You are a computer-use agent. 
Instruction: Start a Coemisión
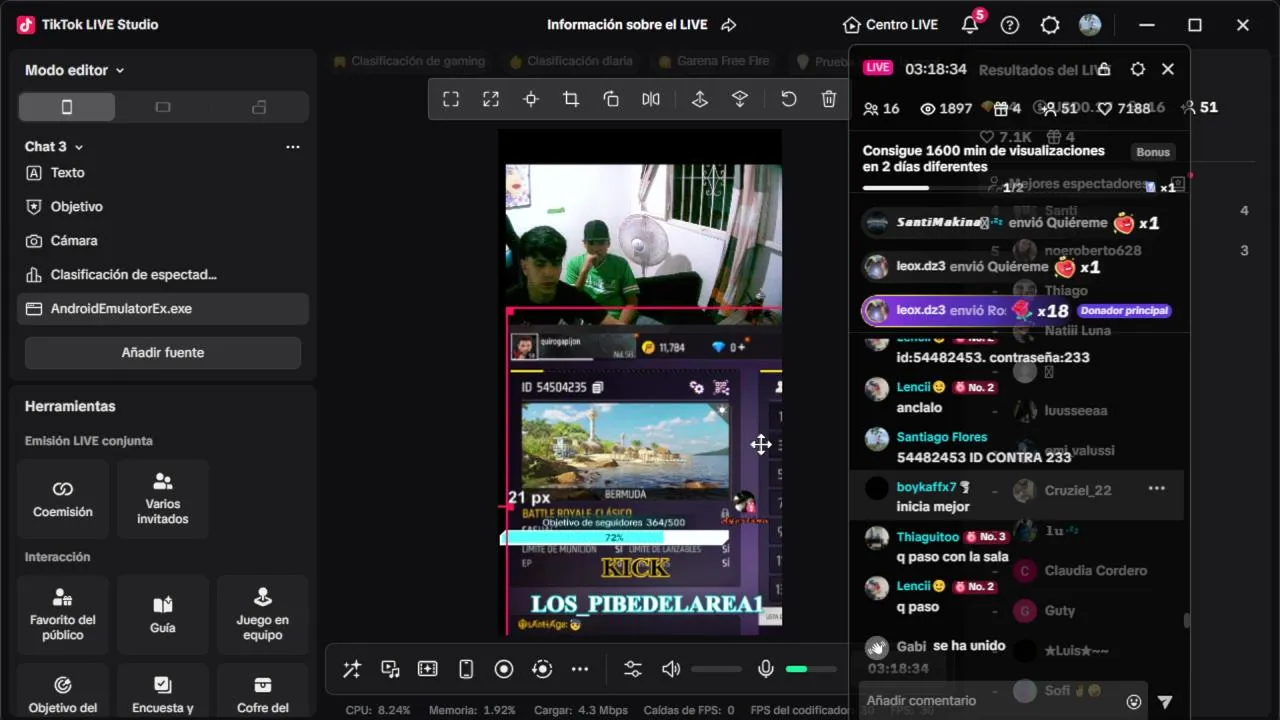(63, 499)
